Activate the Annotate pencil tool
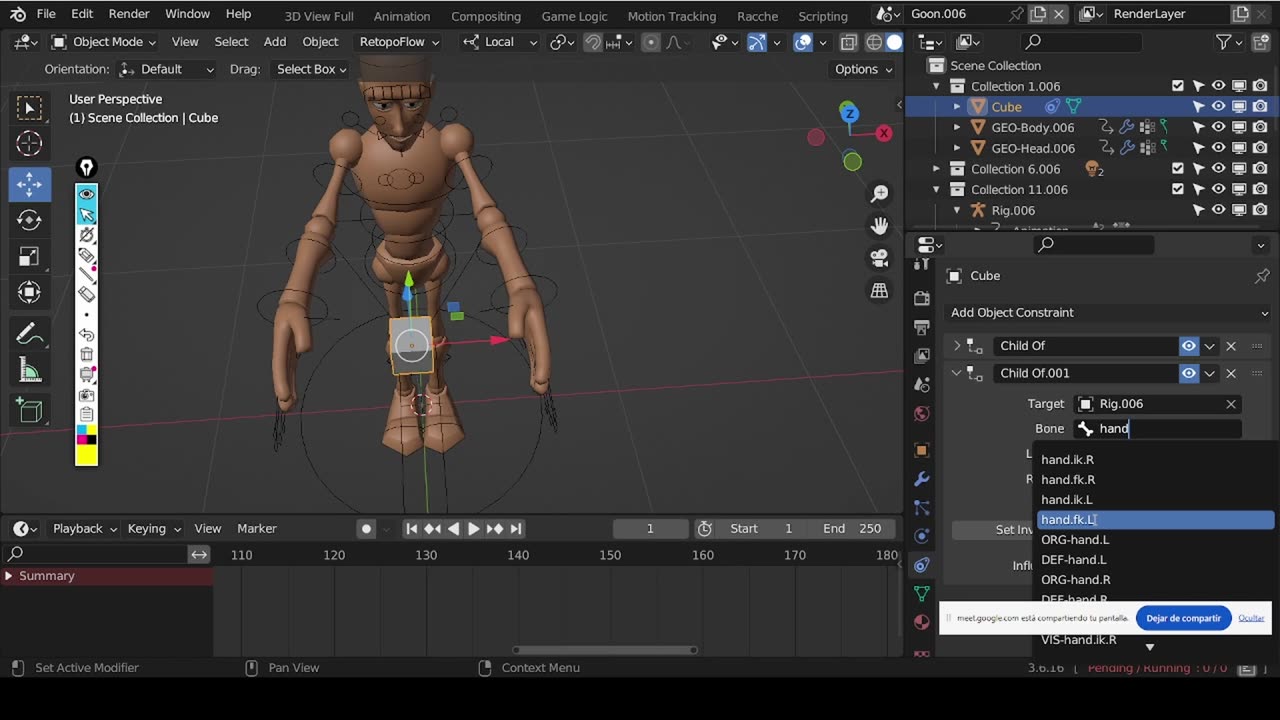Viewport: 1280px width, 720px height. click(29, 334)
